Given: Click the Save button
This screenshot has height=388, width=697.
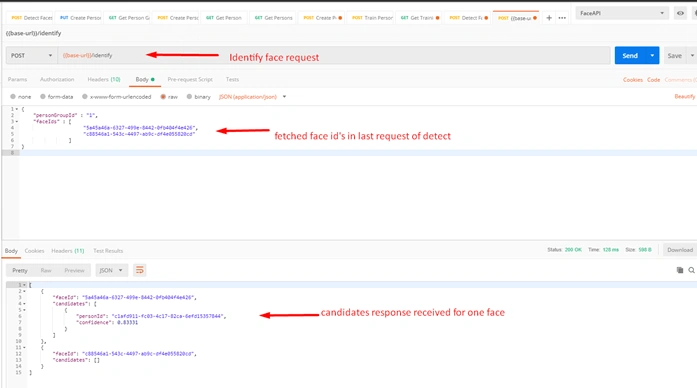Looking at the screenshot, I should point(674,56).
